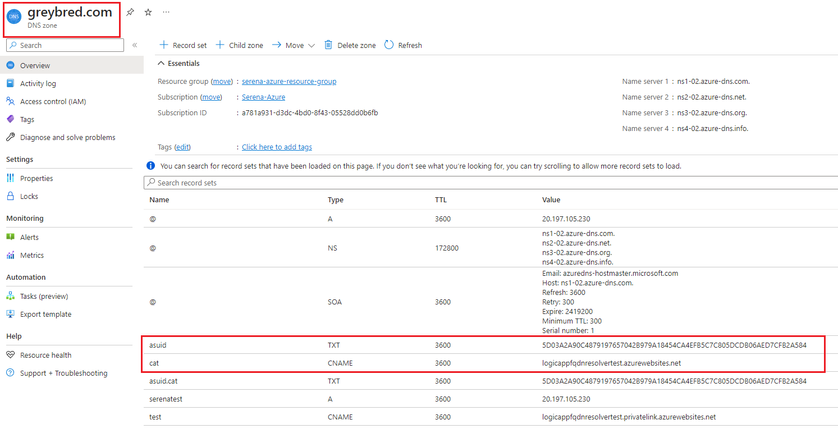Click the Access control (IAM) icon

coord(10,101)
